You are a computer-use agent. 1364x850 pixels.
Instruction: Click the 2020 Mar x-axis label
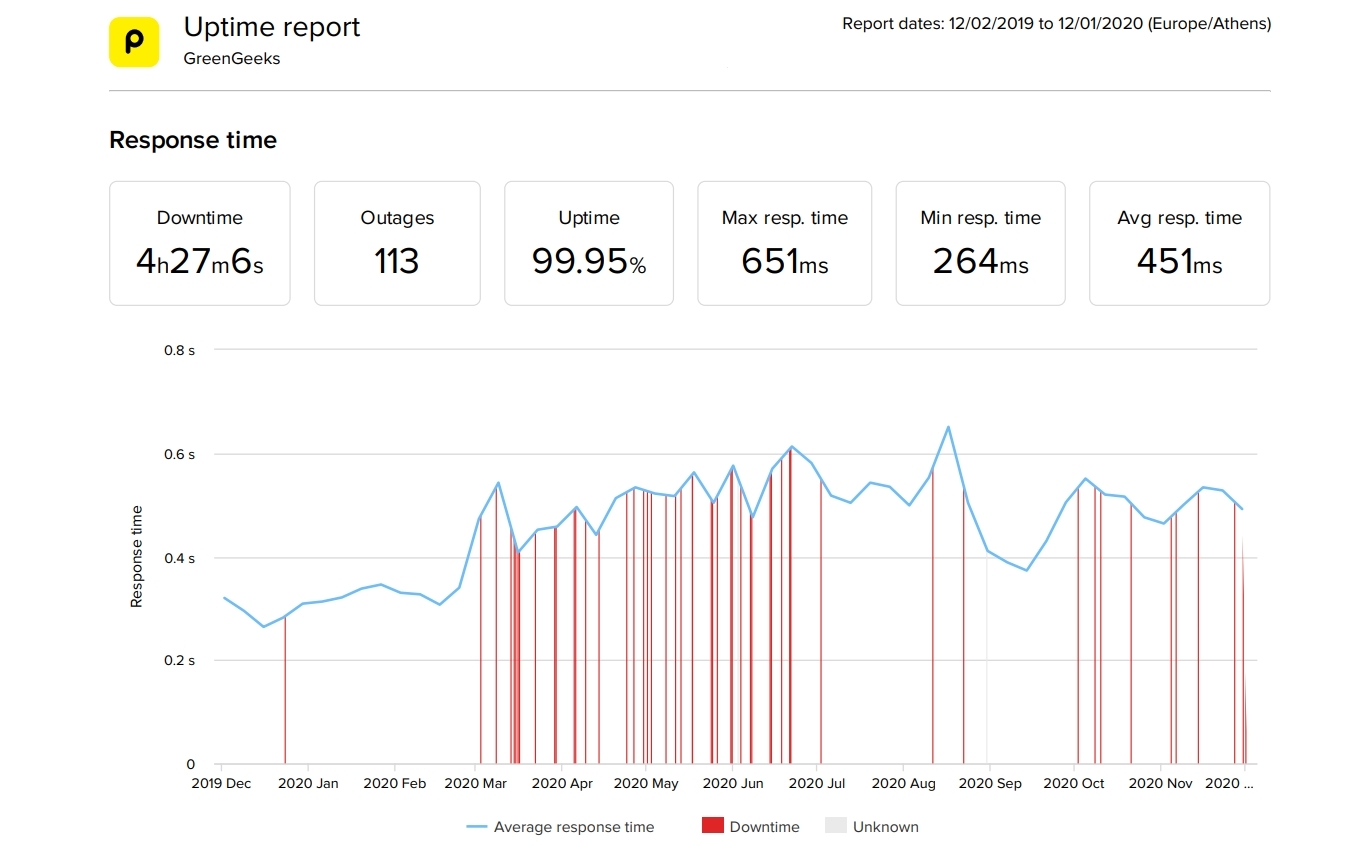(475, 784)
